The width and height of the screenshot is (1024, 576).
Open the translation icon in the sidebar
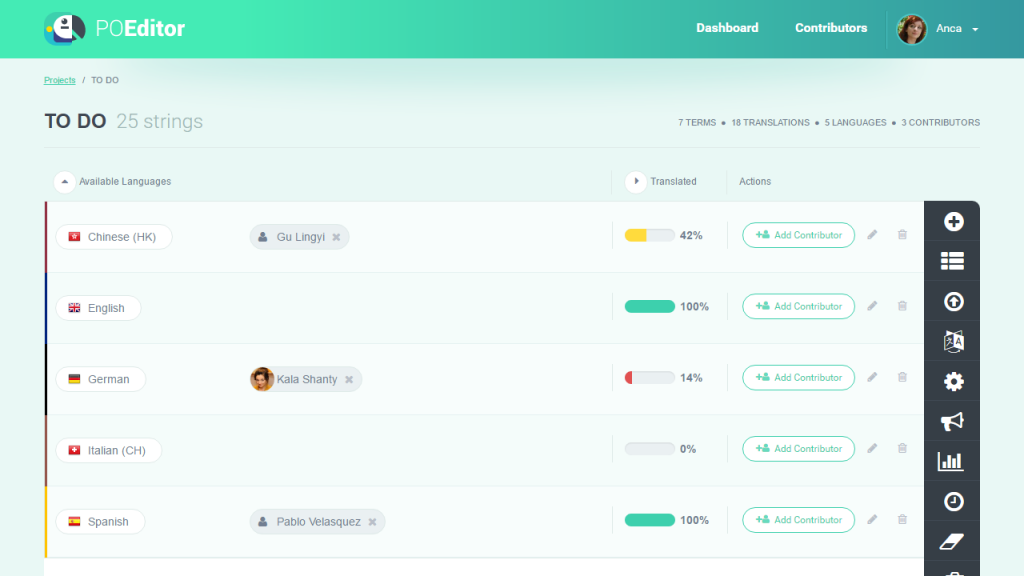coord(953,341)
